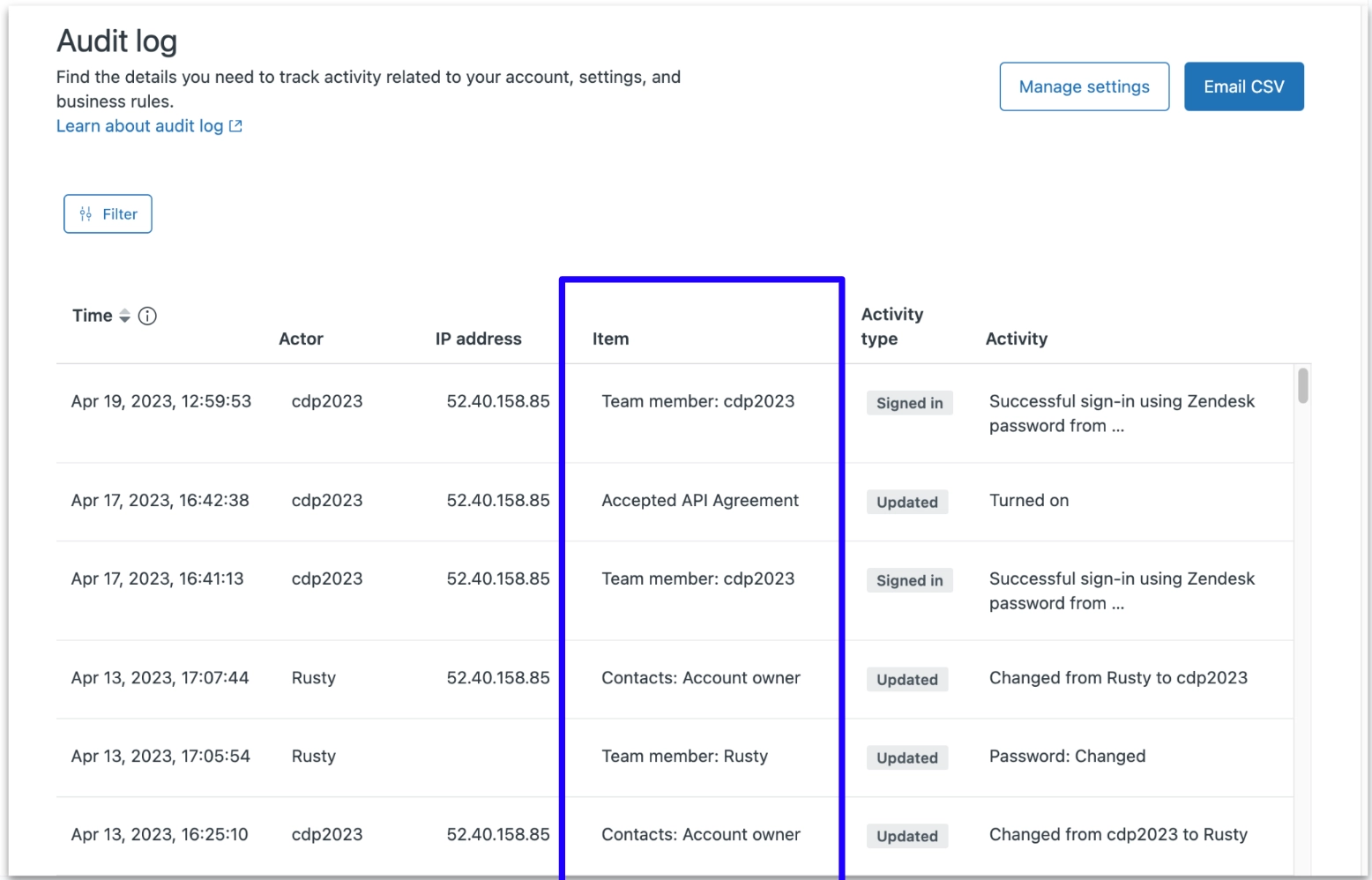Click the sort arrows beside the Time column

pos(123,315)
